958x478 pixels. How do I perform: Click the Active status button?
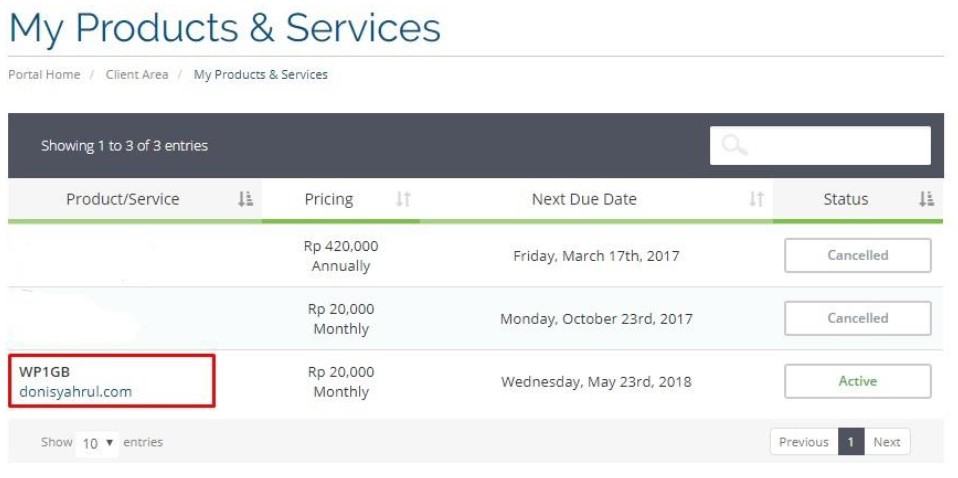[x=858, y=381]
